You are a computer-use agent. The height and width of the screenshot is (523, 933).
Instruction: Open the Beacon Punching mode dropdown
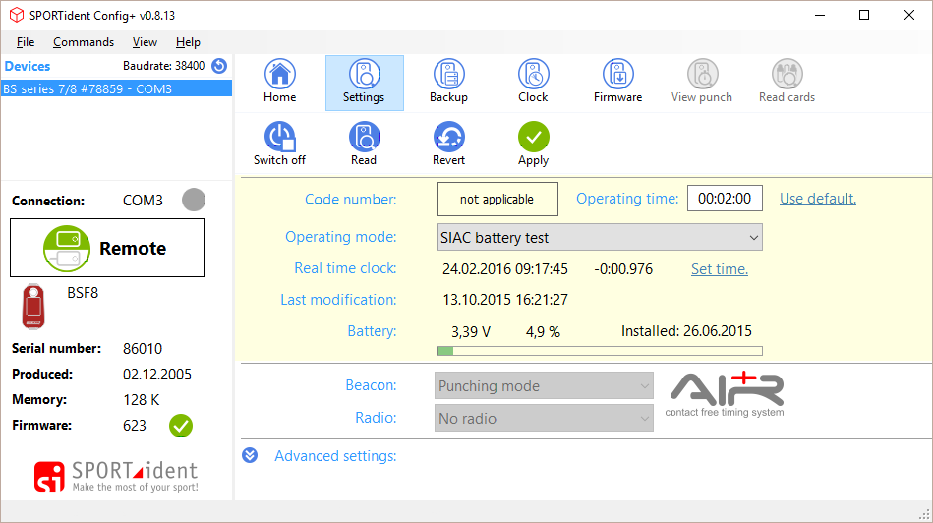544,386
